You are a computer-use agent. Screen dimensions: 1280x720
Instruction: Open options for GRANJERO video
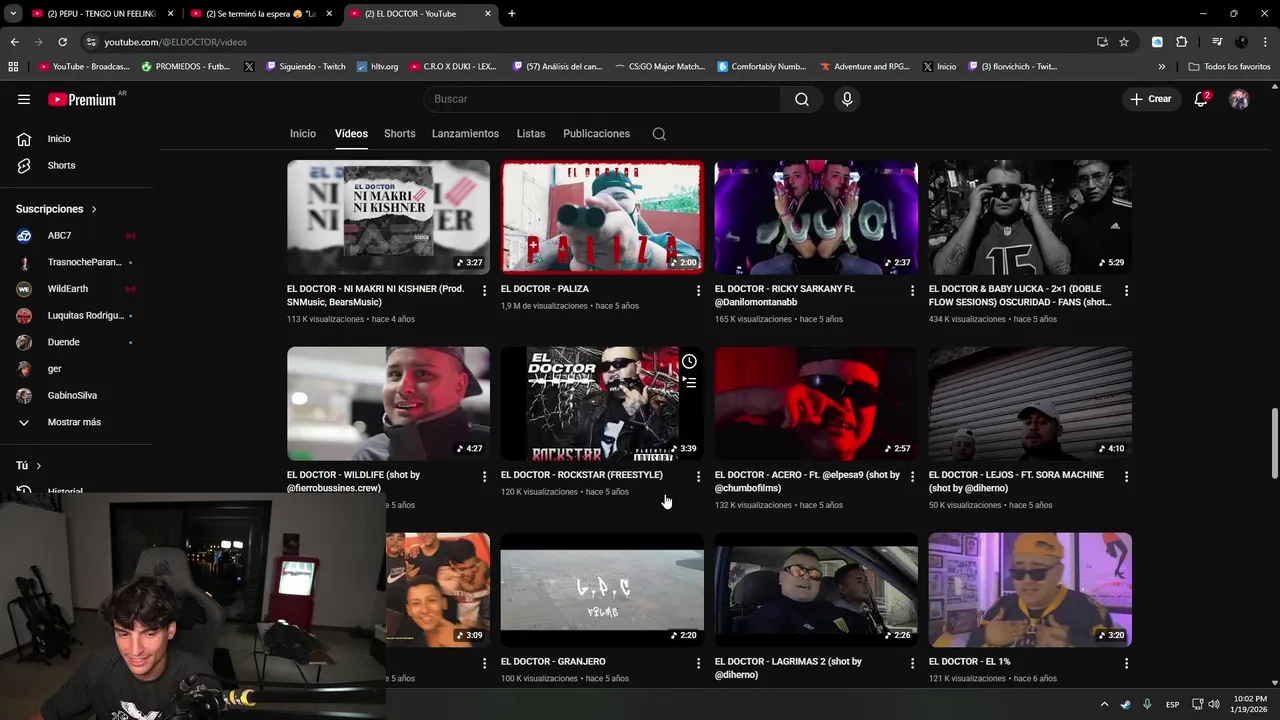point(698,663)
